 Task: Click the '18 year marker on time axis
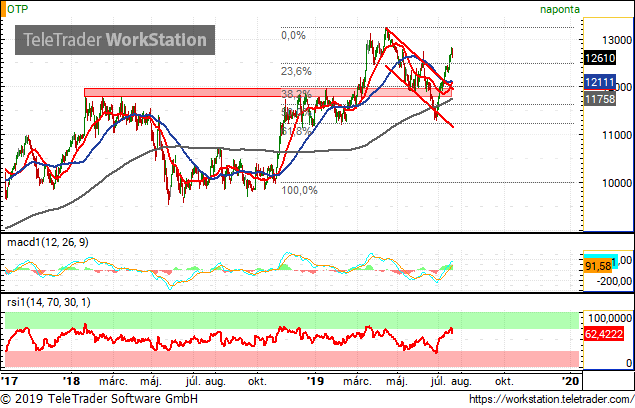[x=71, y=381]
